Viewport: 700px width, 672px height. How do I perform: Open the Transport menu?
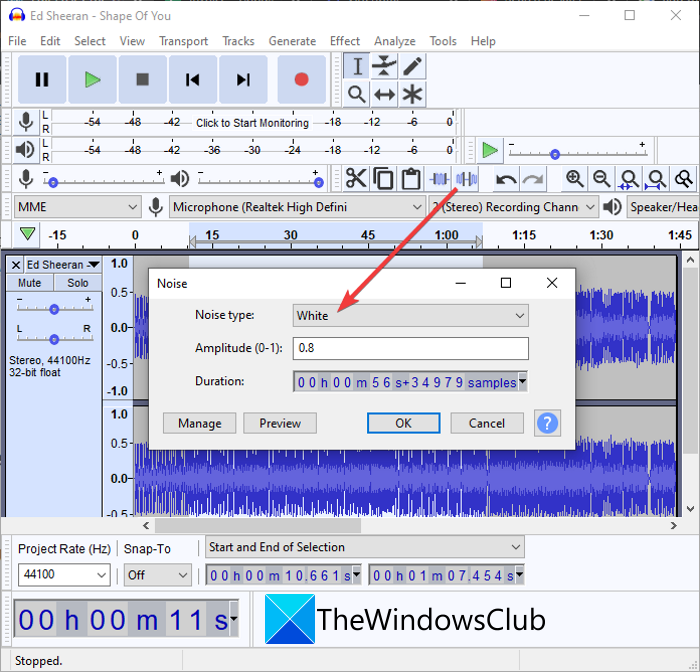(x=183, y=41)
